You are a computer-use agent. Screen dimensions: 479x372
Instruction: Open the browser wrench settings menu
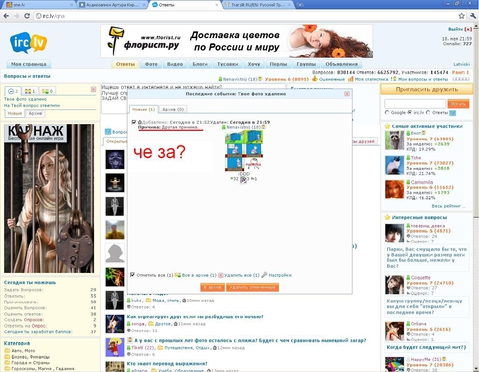[473, 16]
